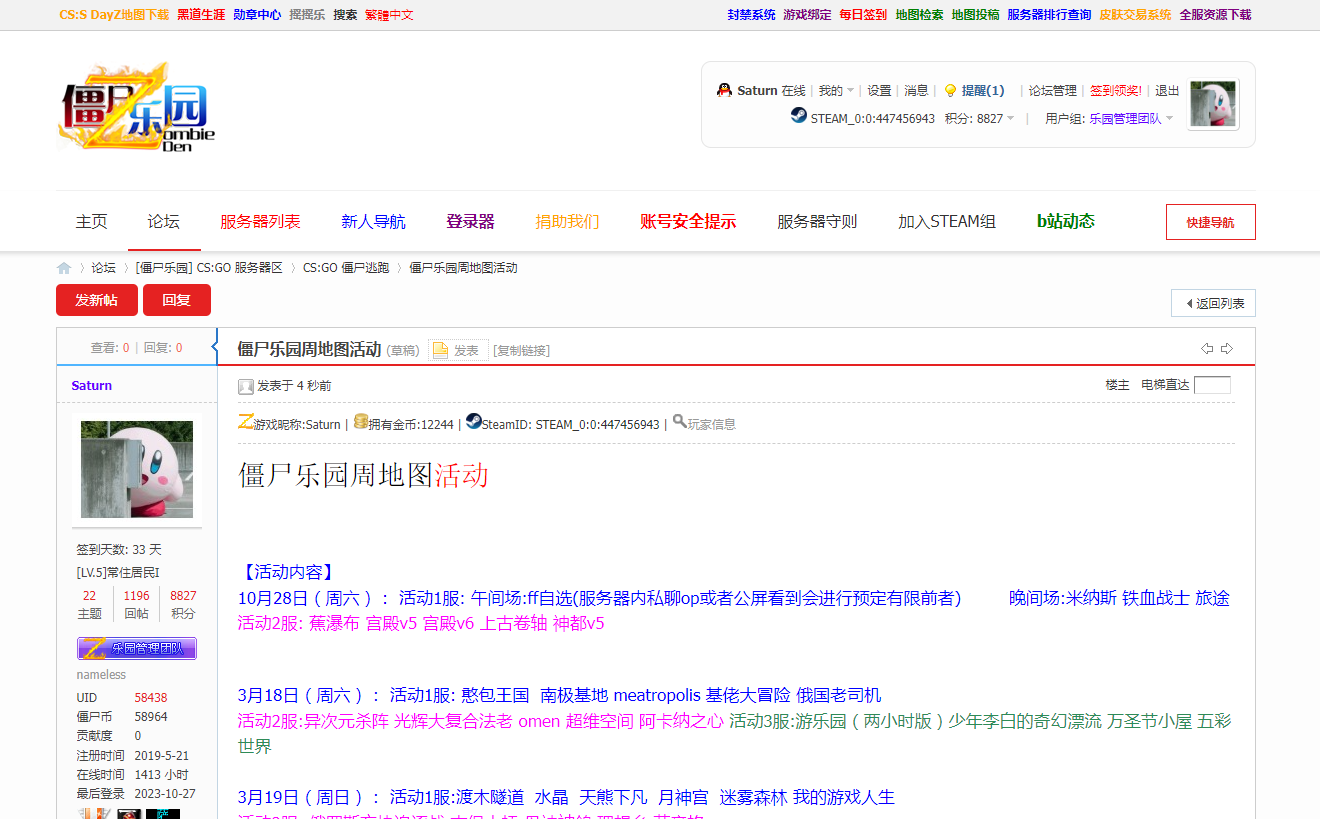1320x819 pixels.
Task: Click the Steam icon before SteamID in post
Action: 473,422
